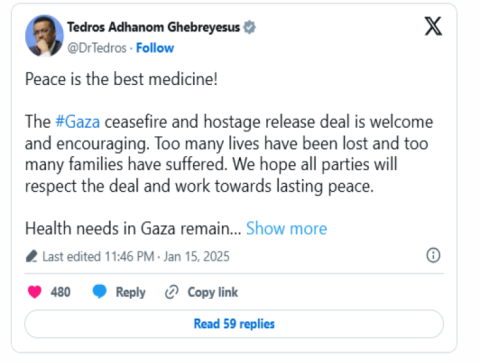
Task: Click Copy link text
Action: click(213, 292)
